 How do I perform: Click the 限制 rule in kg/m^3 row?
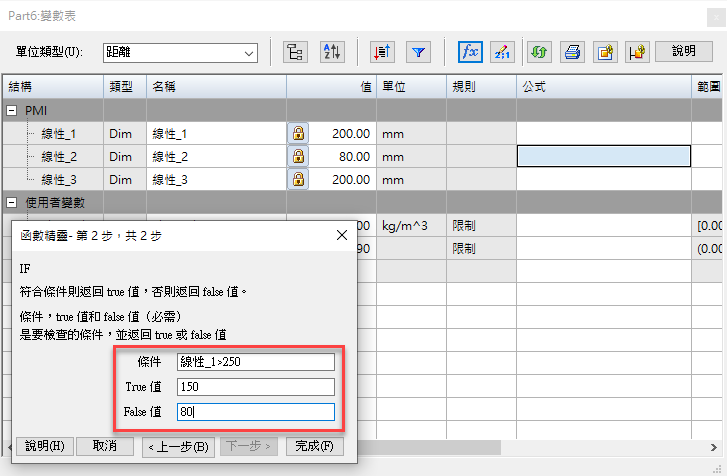(481, 226)
